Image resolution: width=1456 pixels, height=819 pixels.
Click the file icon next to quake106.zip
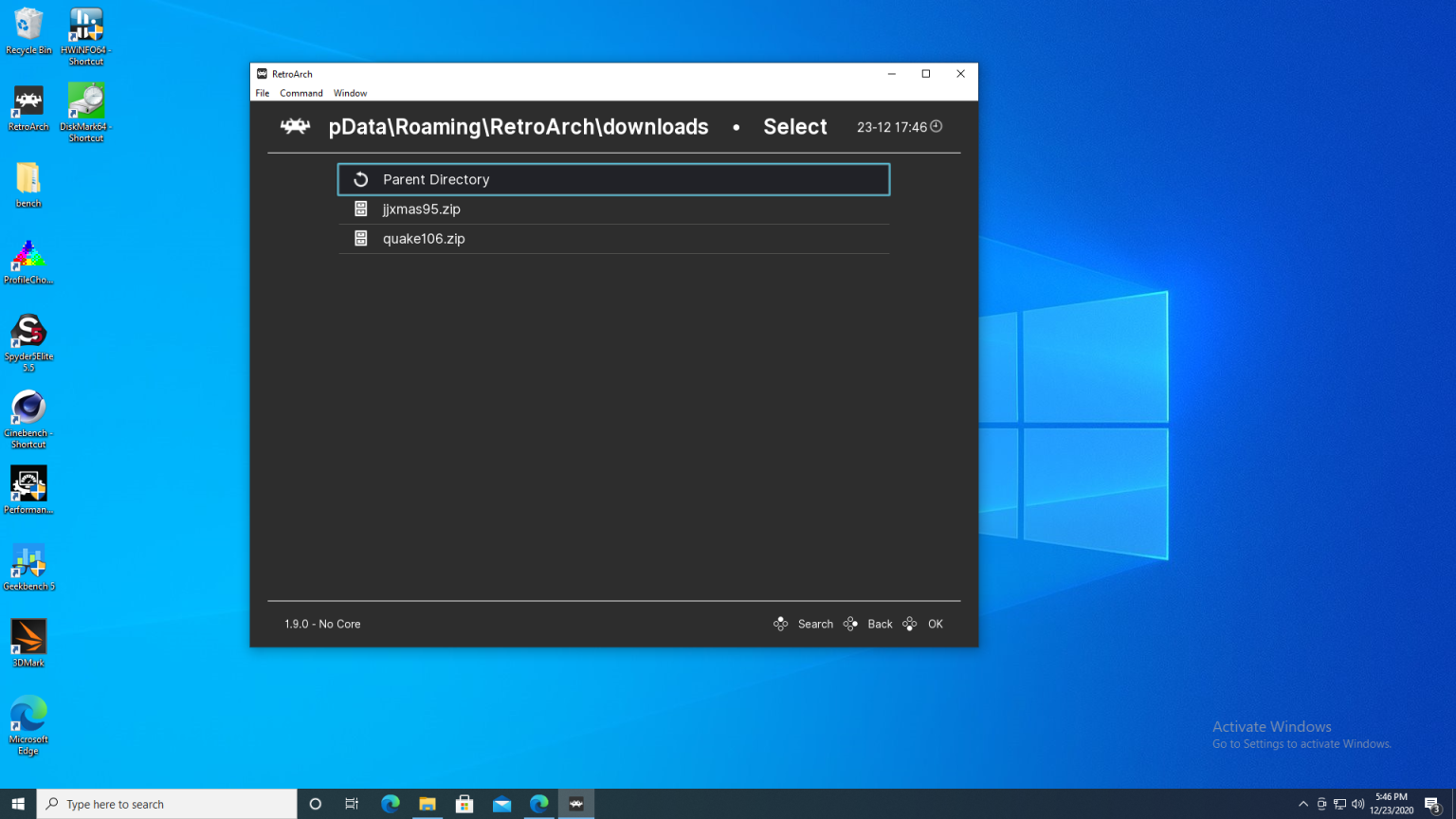(x=361, y=238)
